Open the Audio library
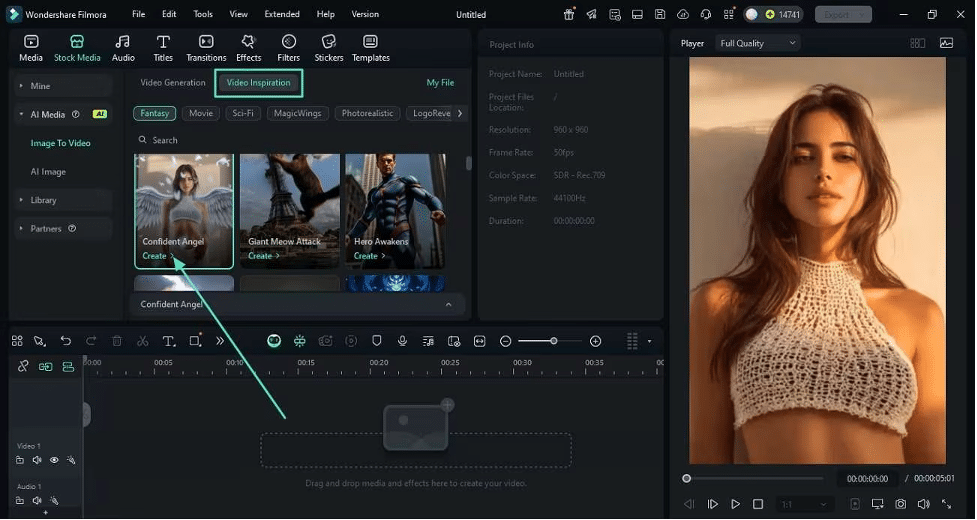Viewport: 977px width, 520px height. (x=123, y=49)
